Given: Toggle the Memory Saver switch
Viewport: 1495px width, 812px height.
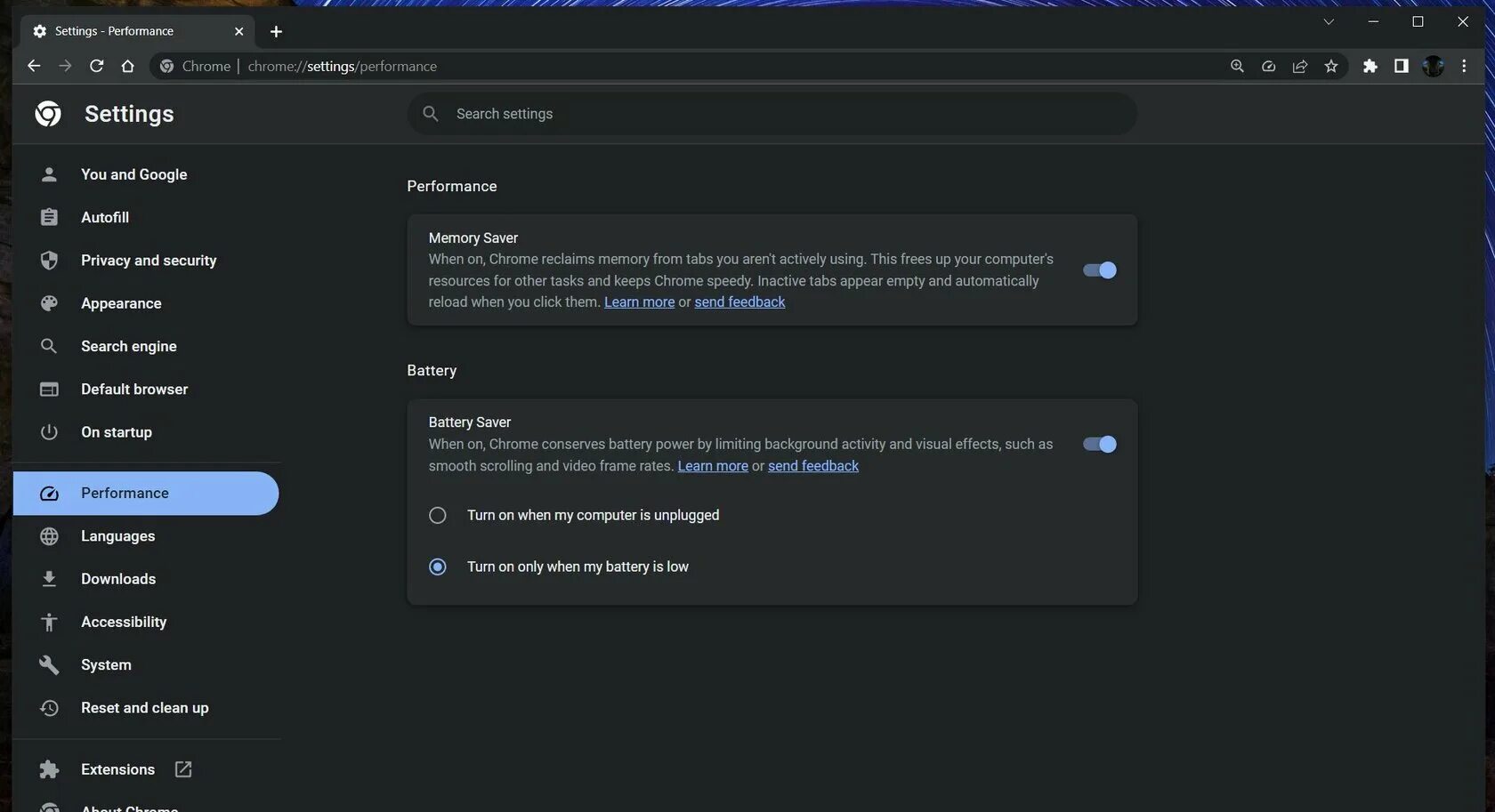Looking at the screenshot, I should pos(1100,270).
